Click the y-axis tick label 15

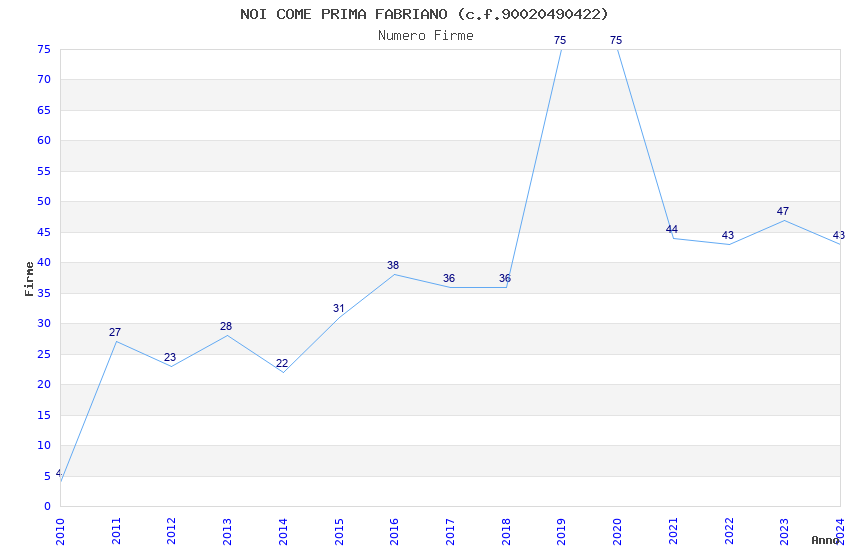(x=44, y=415)
